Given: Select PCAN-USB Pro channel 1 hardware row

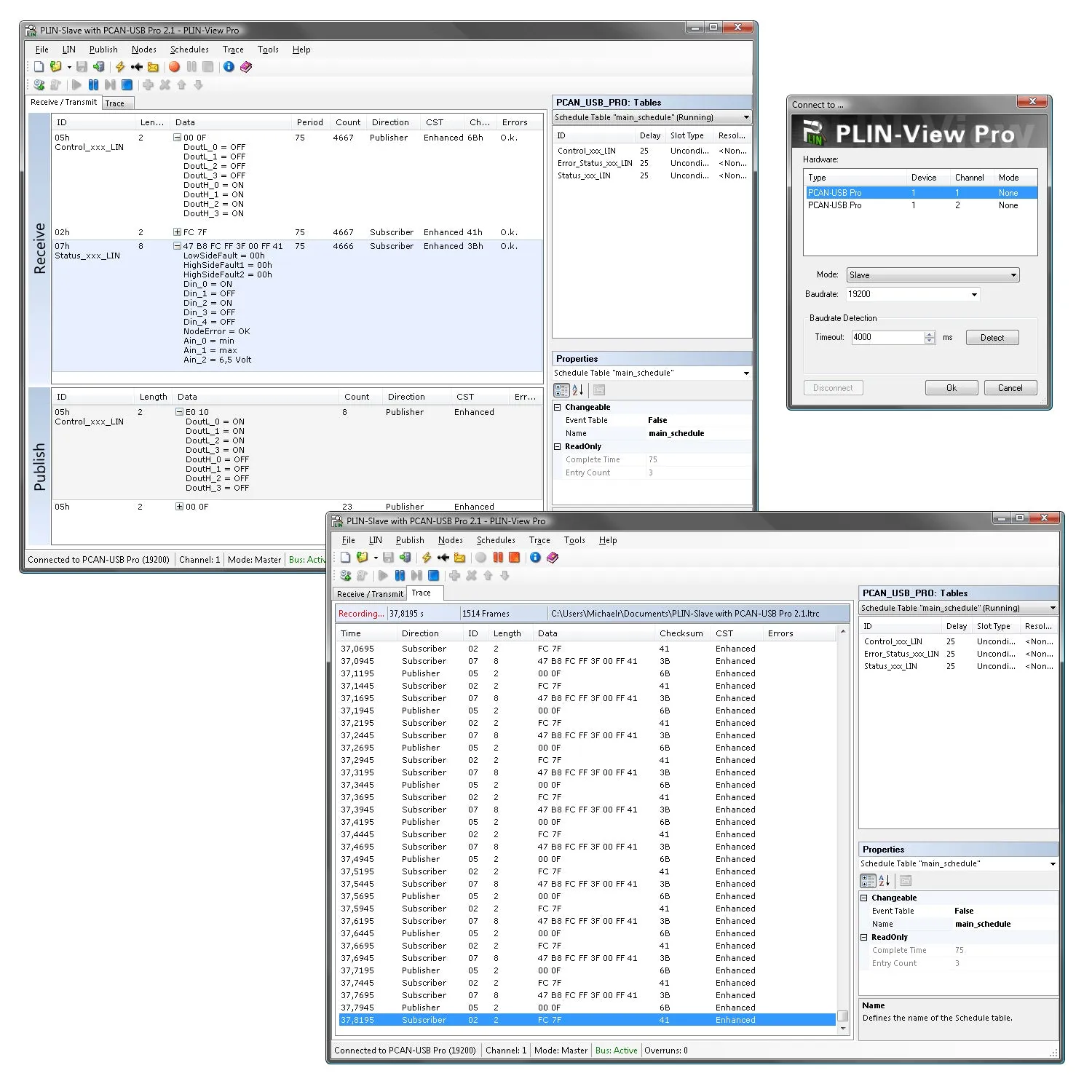Looking at the screenshot, I should click(921, 193).
